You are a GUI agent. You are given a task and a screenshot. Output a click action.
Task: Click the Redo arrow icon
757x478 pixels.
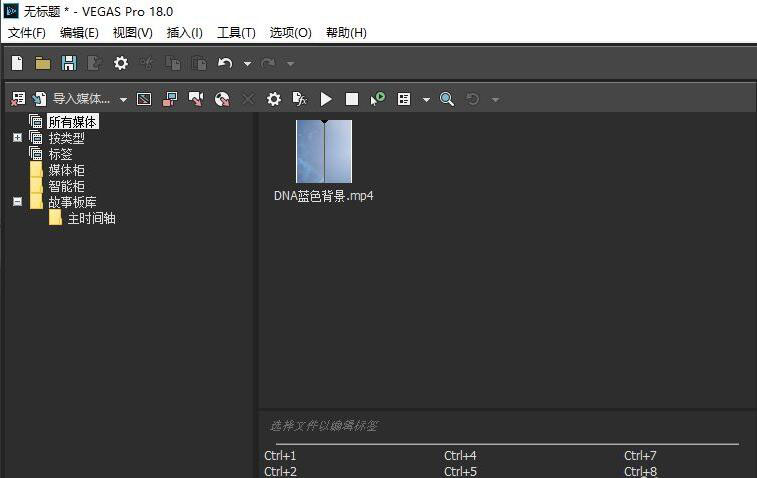pos(268,63)
